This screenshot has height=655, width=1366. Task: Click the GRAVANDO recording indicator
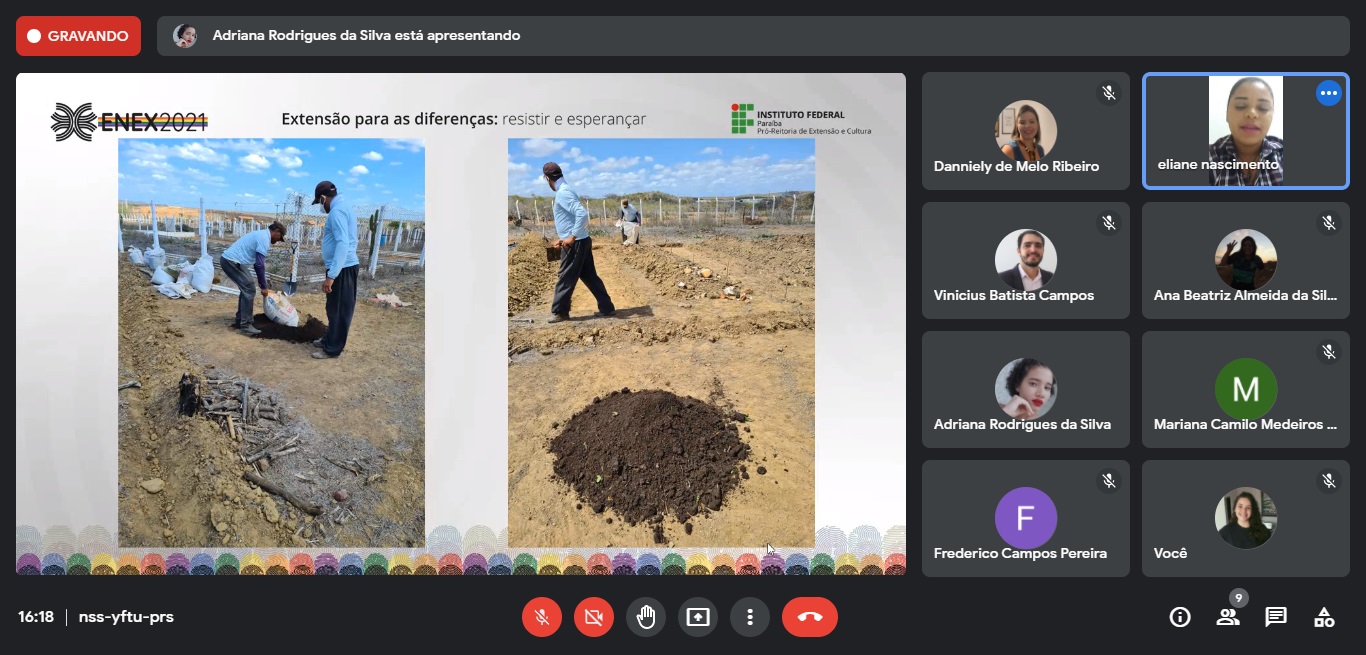[78, 36]
